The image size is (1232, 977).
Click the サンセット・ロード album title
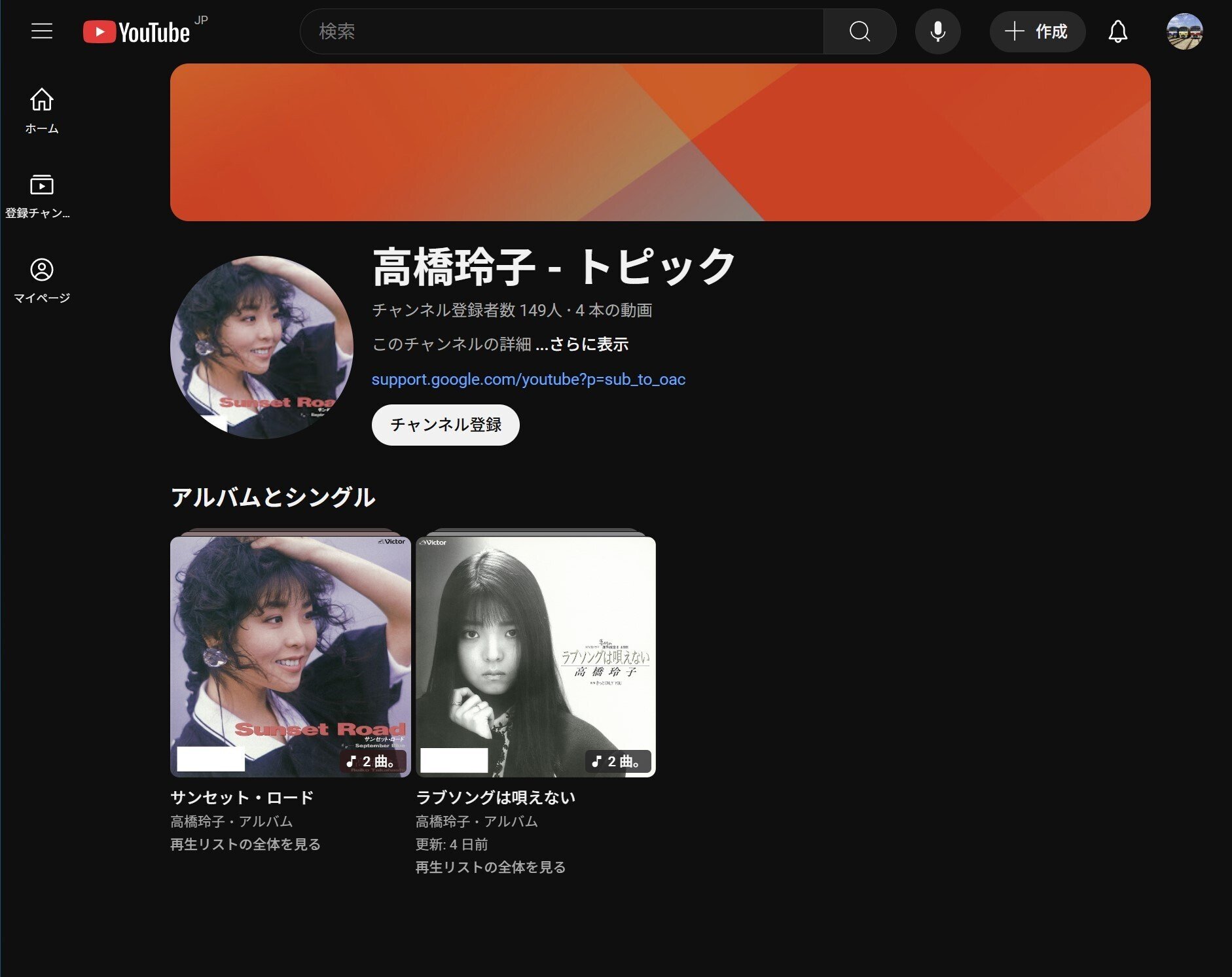click(x=242, y=797)
